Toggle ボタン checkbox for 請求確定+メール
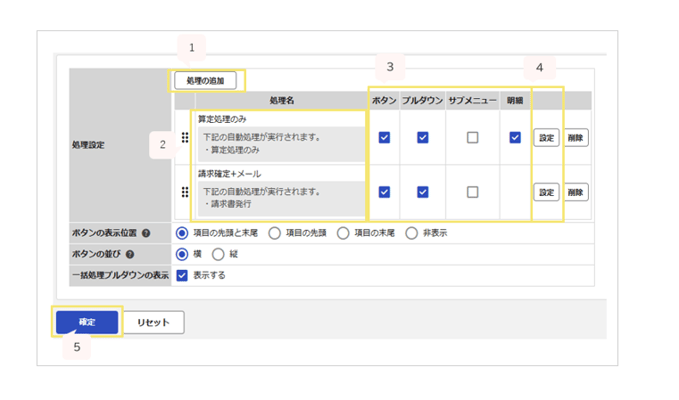This screenshot has height=400, width=679. pyautogui.click(x=384, y=192)
